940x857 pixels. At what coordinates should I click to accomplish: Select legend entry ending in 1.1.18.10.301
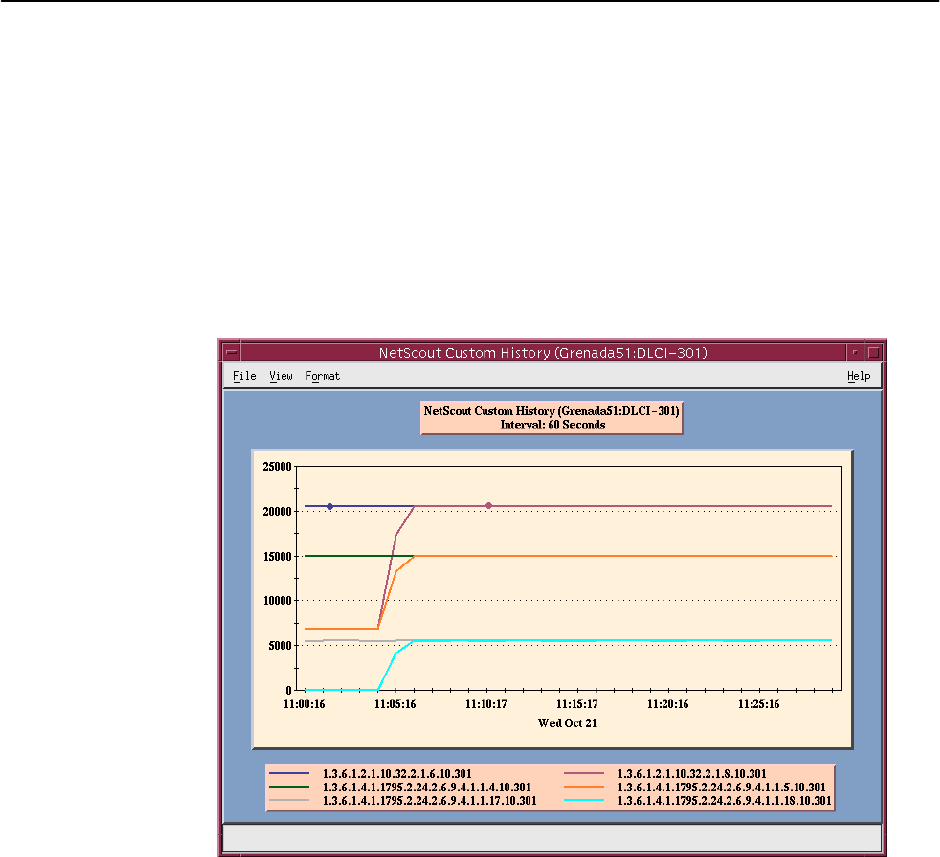pyautogui.click(x=723, y=802)
